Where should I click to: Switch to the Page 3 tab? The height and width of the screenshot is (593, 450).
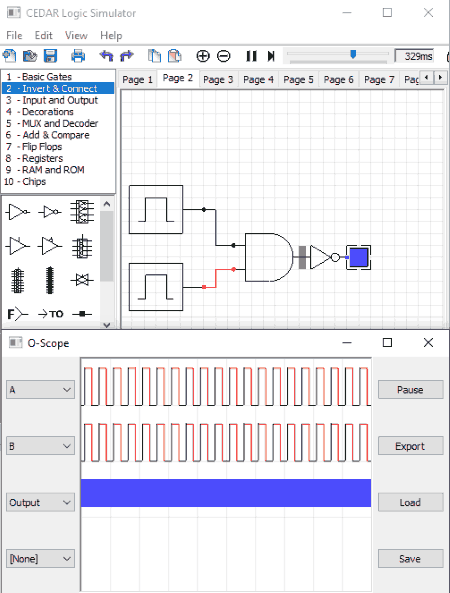(218, 79)
